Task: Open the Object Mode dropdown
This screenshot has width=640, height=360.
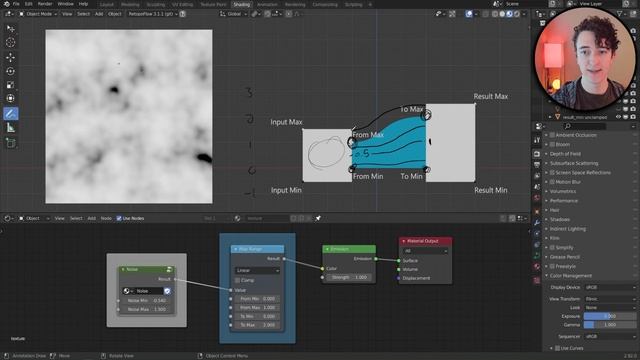Action: click(x=38, y=14)
